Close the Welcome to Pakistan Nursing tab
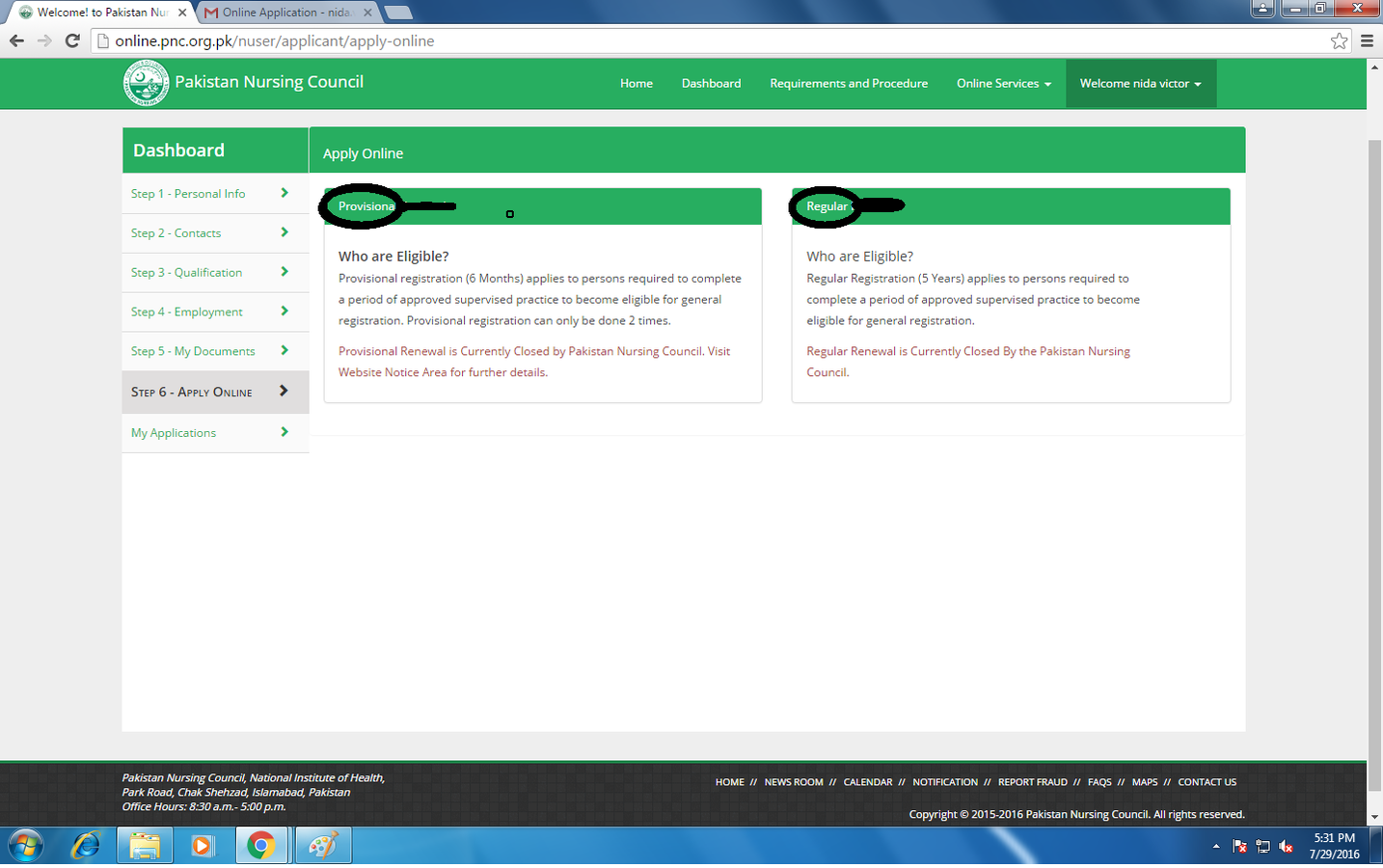The width and height of the screenshot is (1383, 868). pos(182,13)
